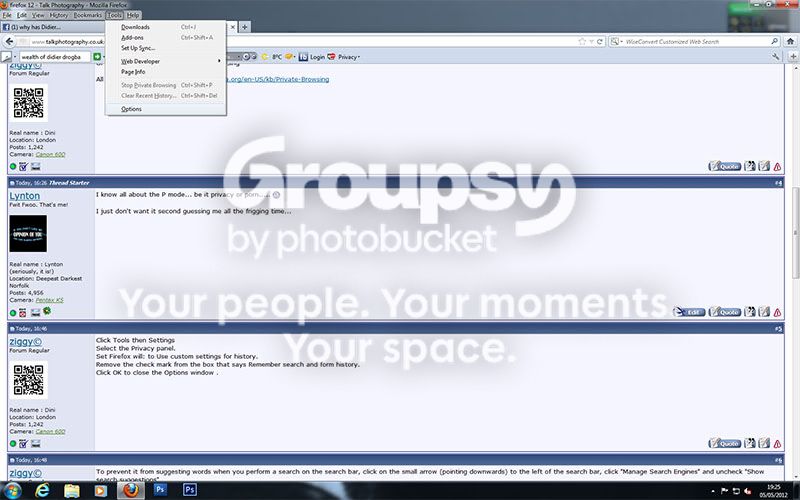
Task: Close the current Talk Photography tab
Action: point(233,27)
